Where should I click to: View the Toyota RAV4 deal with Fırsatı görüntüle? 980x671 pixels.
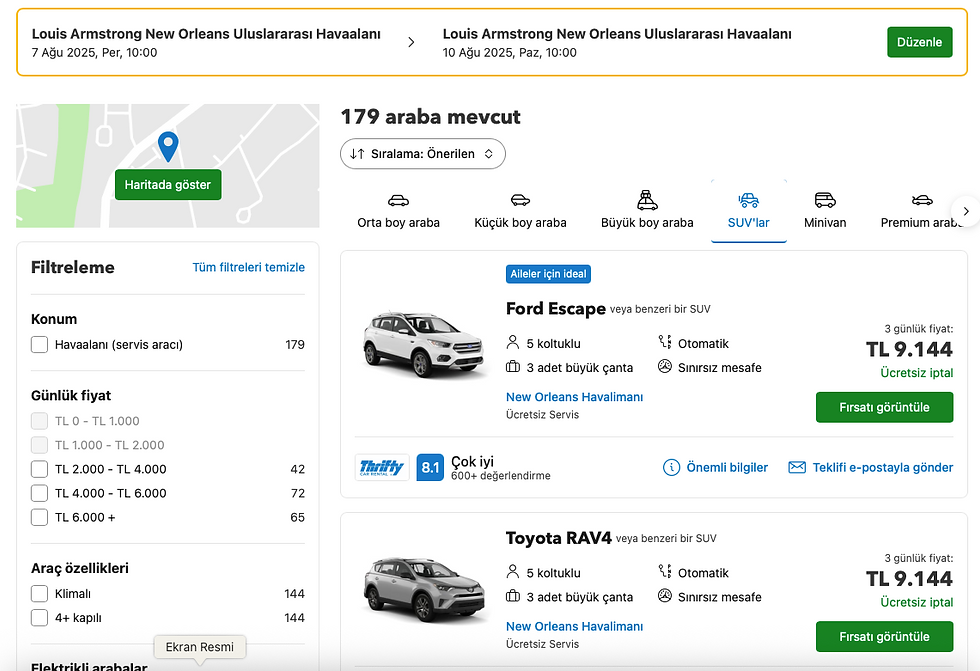pyautogui.click(x=884, y=637)
